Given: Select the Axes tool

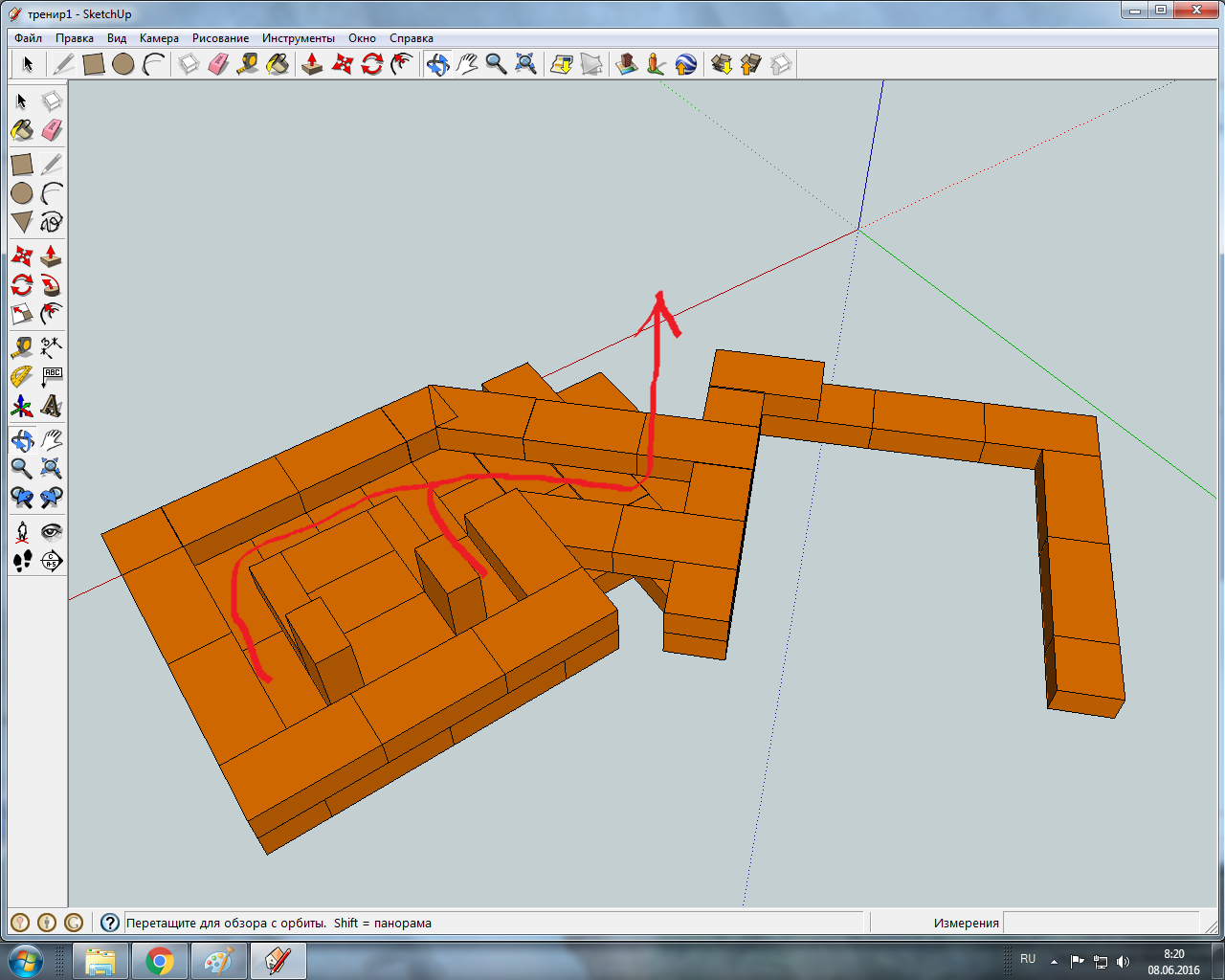Looking at the screenshot, I should 22,406.
